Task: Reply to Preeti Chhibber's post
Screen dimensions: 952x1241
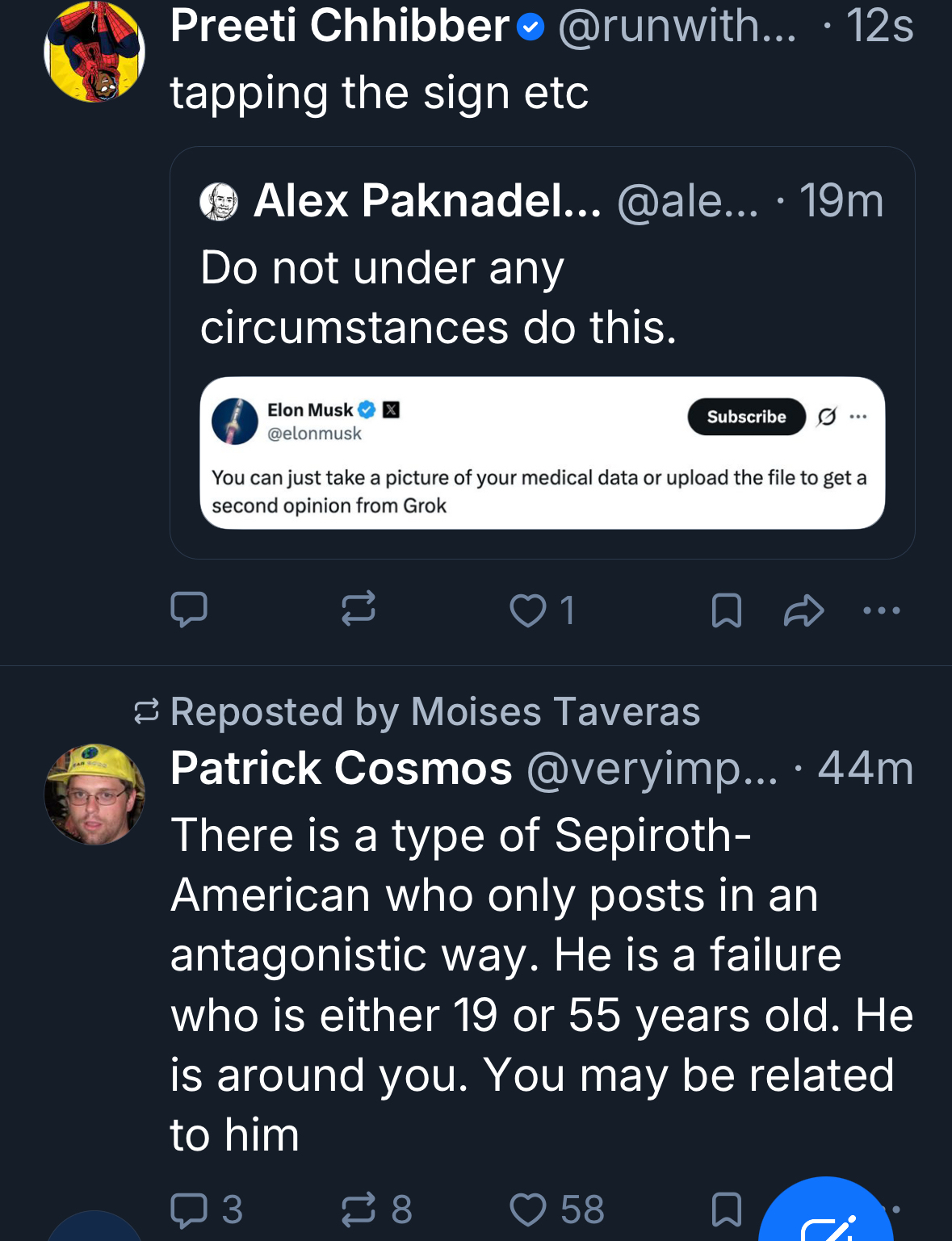Action: click(189, 610)
